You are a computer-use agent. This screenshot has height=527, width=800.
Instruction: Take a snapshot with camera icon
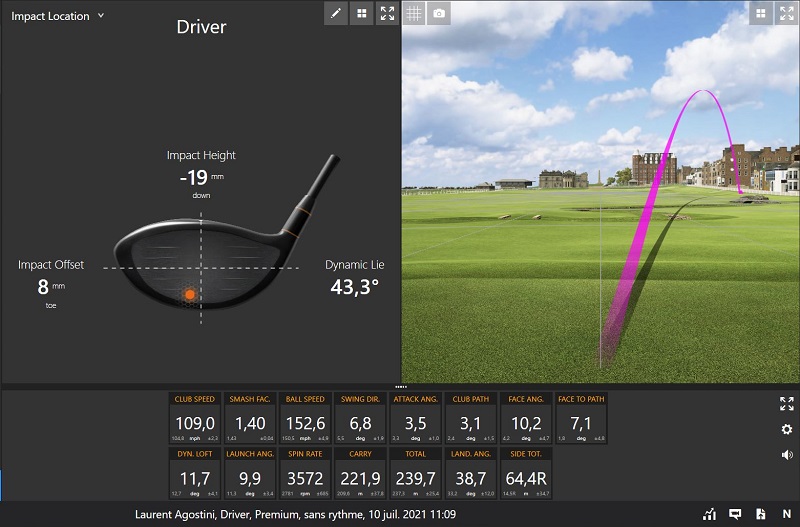(x=439, y=13)
